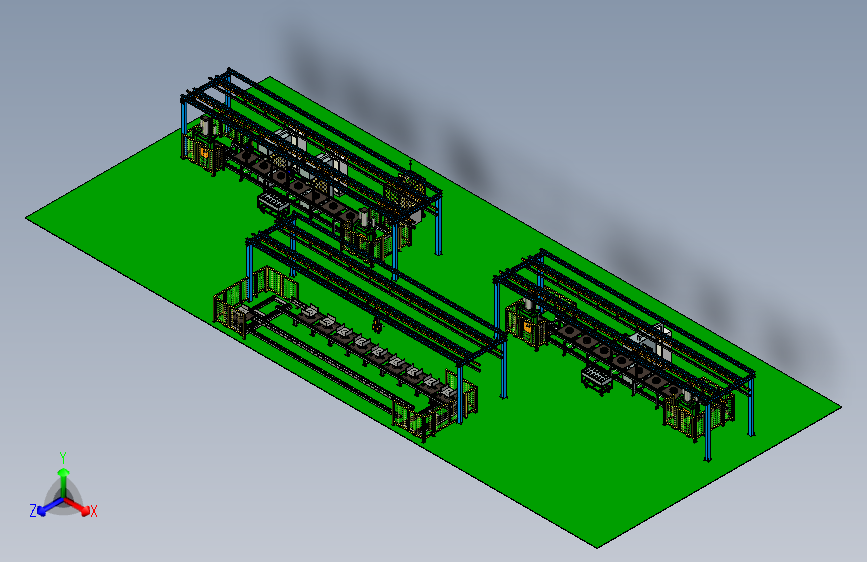Click the red X axis of orientation triad
The image size is (867, 562).
[x=79, y=506]
